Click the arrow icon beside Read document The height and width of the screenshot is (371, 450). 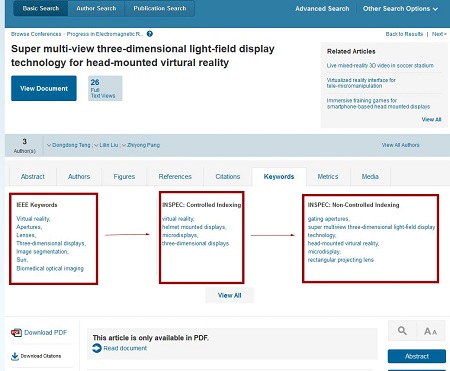[x=97, y=348]
